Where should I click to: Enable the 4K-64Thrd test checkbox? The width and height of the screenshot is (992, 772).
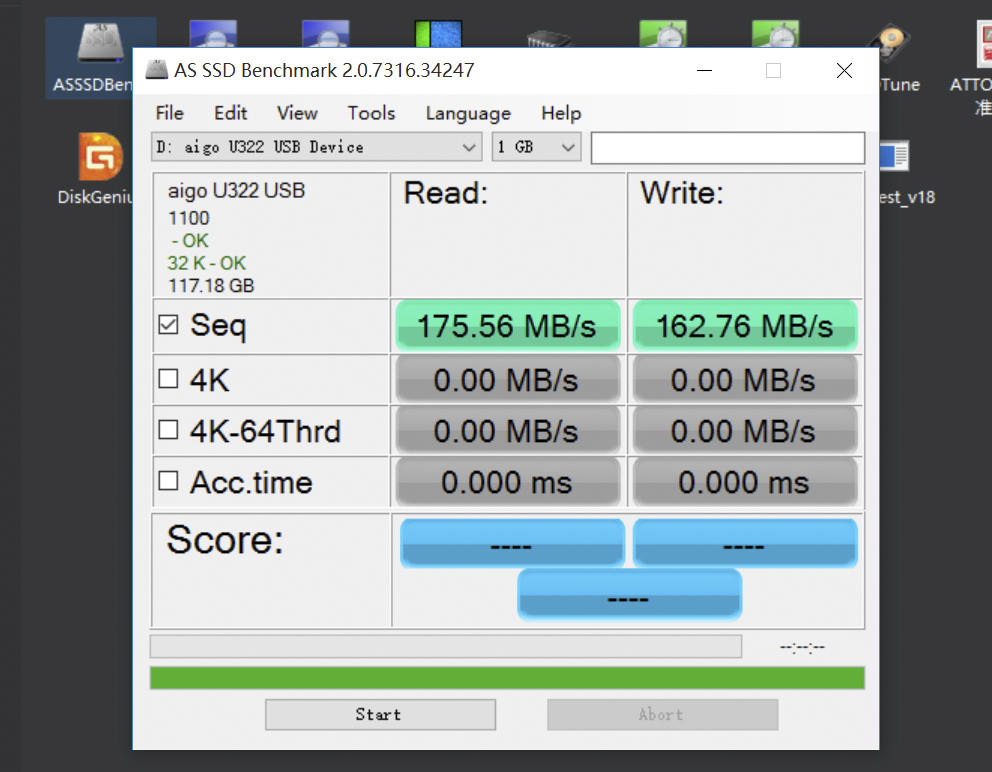(168, 430)
